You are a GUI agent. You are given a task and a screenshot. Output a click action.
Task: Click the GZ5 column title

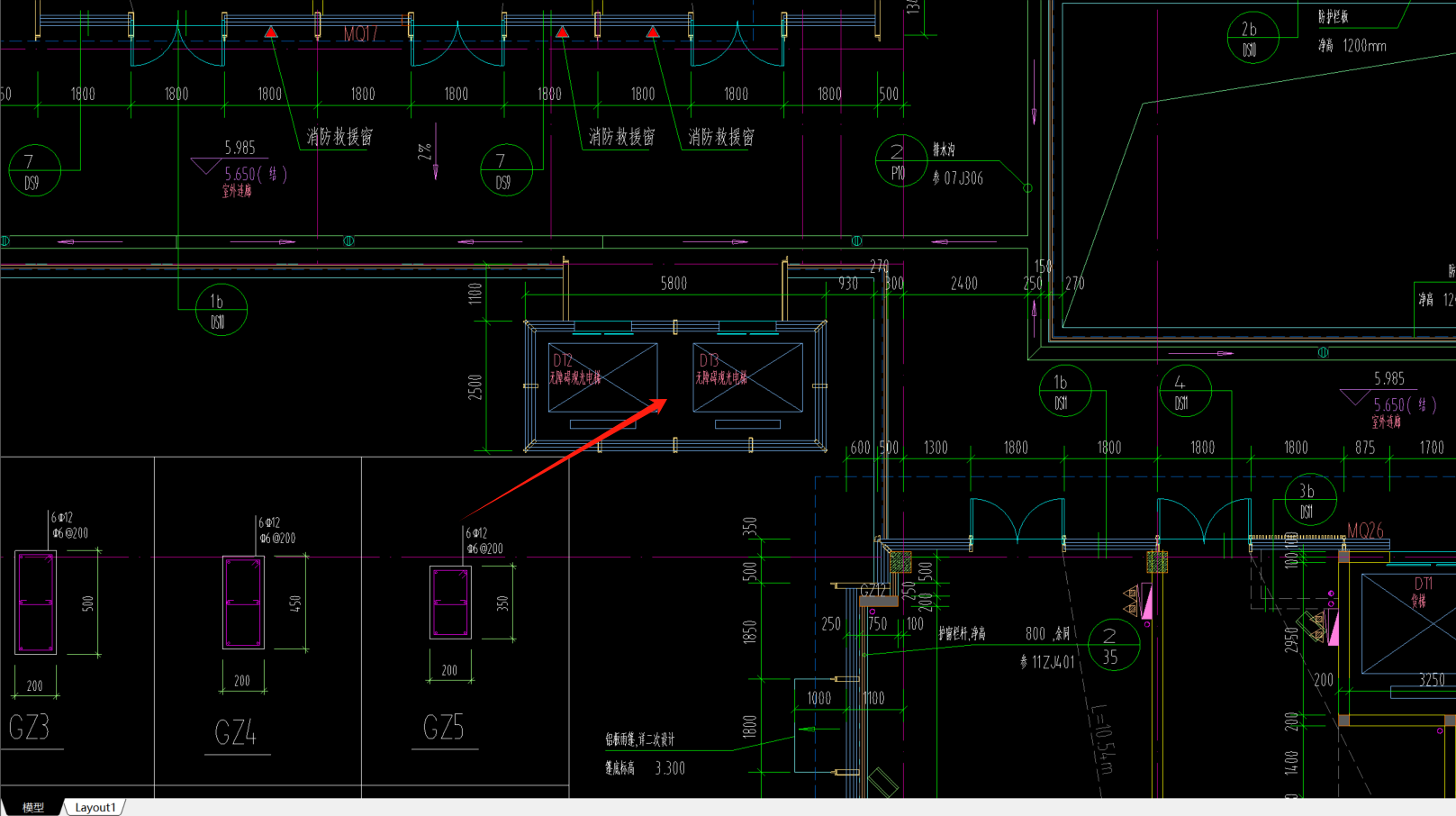444,727
